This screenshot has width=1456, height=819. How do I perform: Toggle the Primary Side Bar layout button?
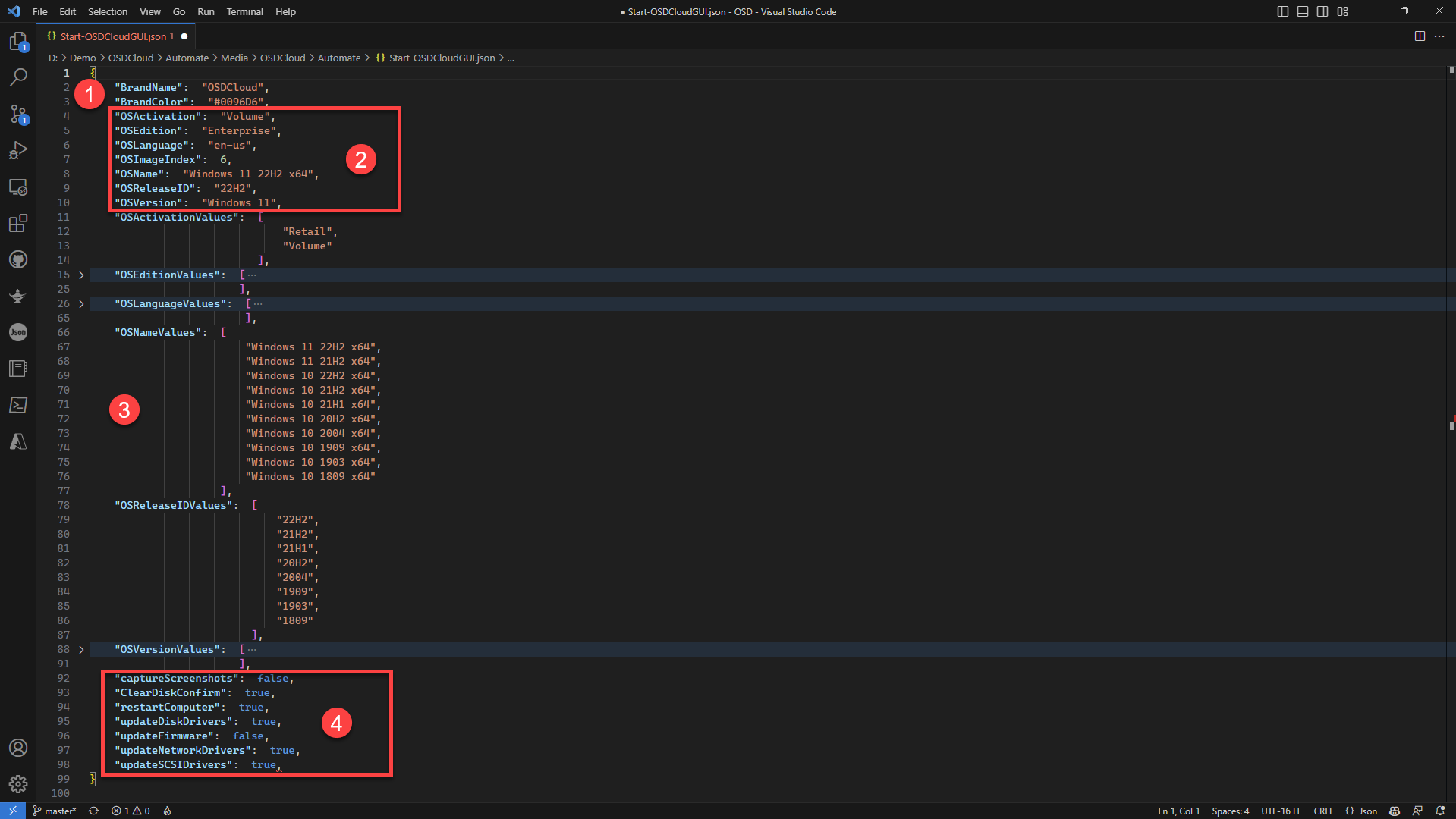(x=1283, y=11)
